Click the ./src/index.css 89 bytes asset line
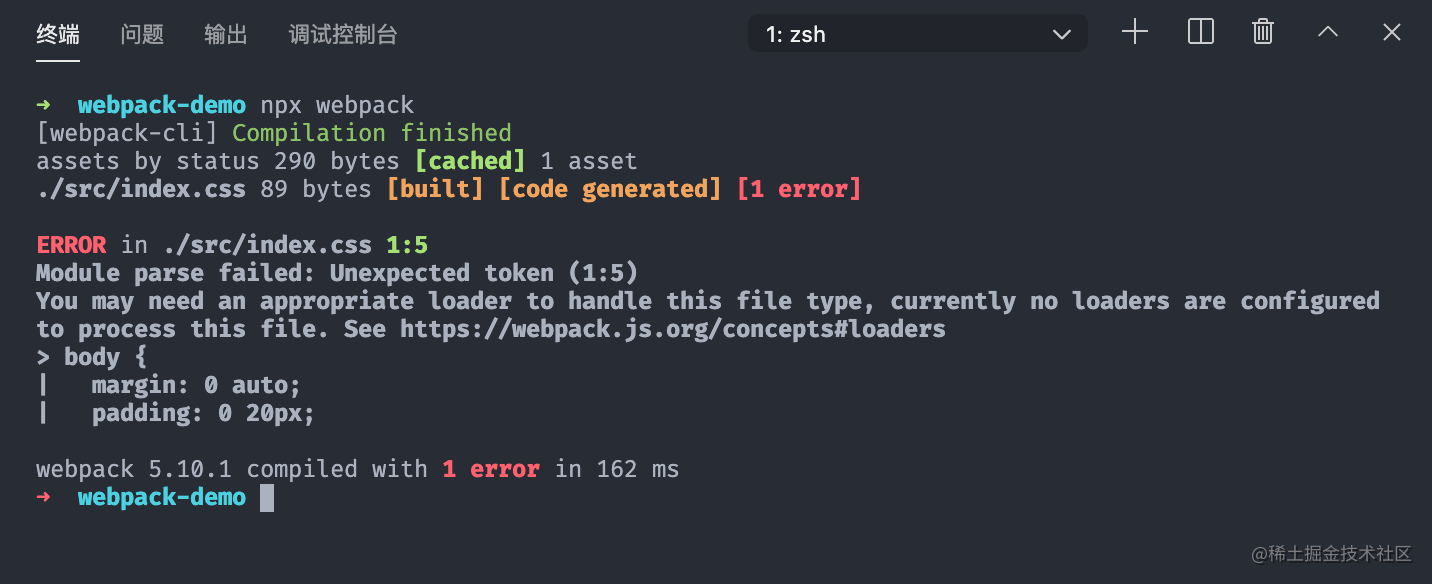Image resolution: width=1432 pixels, height=584 pixels. coord(204,189)
